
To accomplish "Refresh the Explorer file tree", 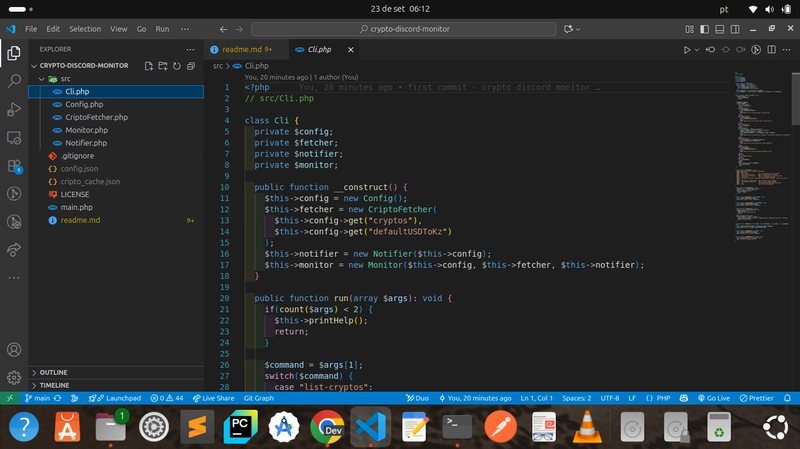I will pos(177,66).
